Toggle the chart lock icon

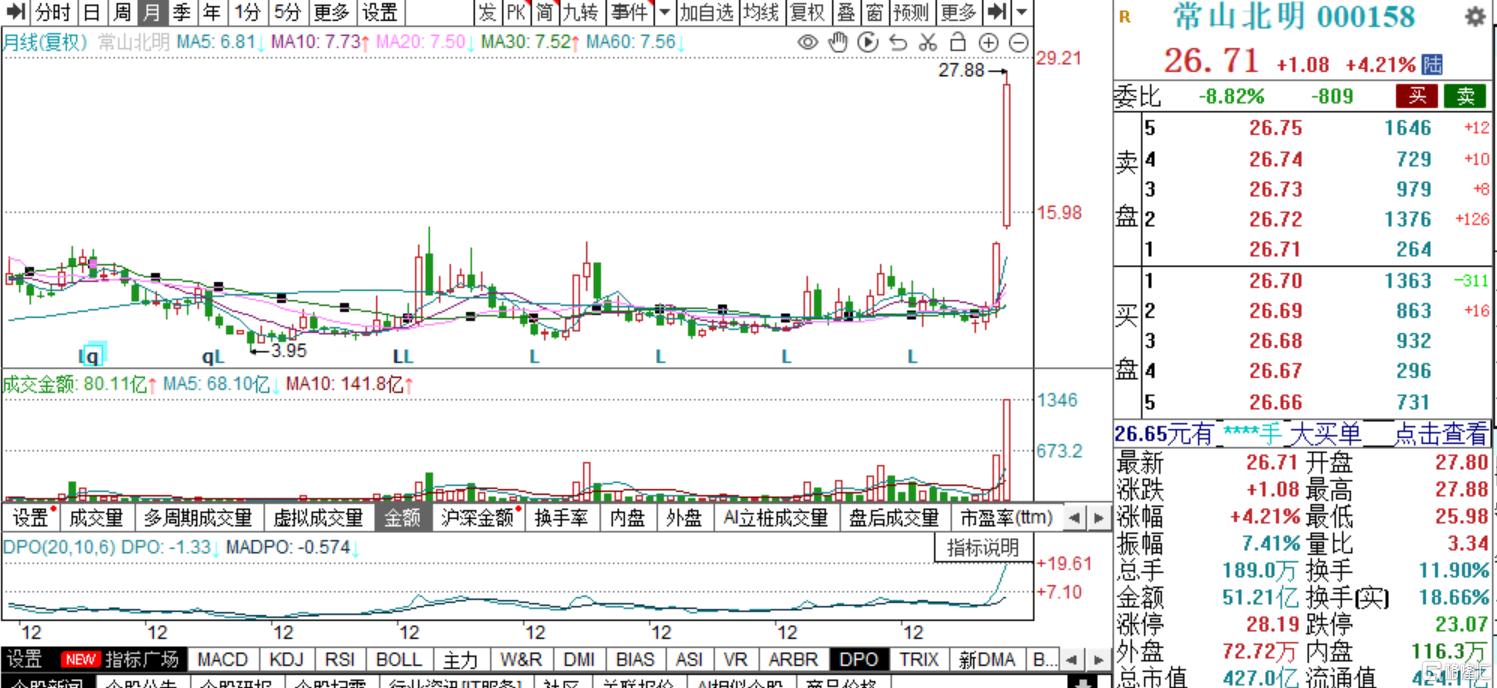coord(958,43)
